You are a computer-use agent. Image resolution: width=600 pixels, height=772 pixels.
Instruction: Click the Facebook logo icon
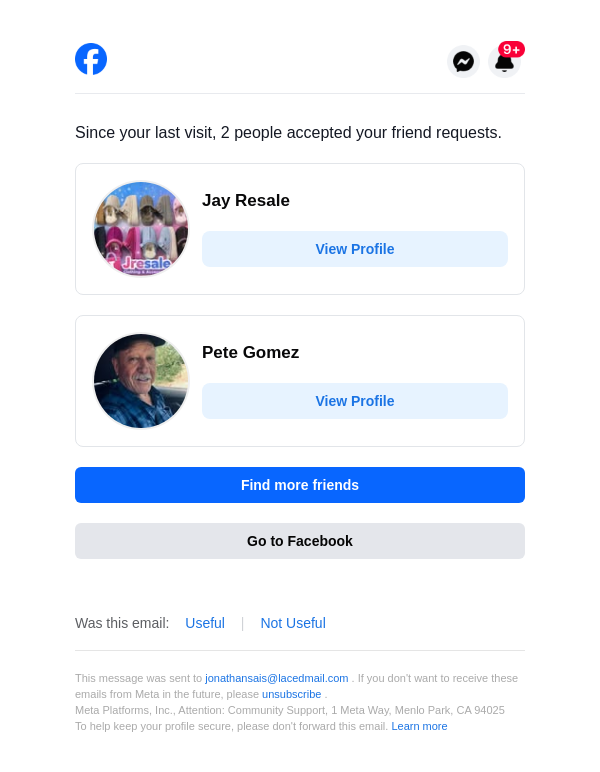click(91, 59)
